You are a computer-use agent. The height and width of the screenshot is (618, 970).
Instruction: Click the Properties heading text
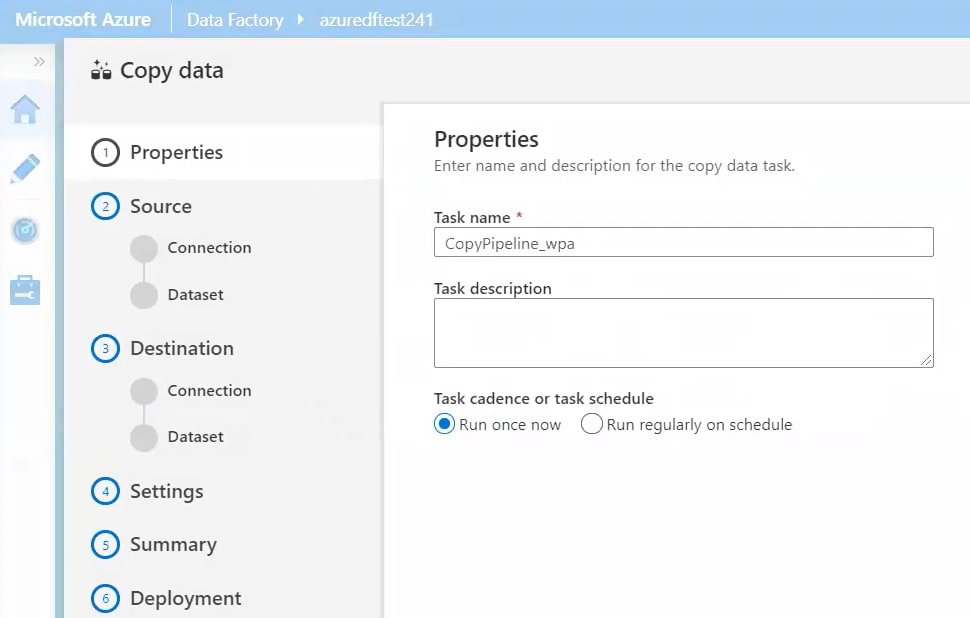coord(486,139)
